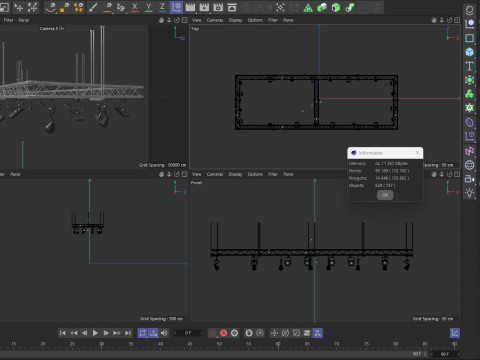Toggle scale keyframe recording icon

click(x=296, y=333)
